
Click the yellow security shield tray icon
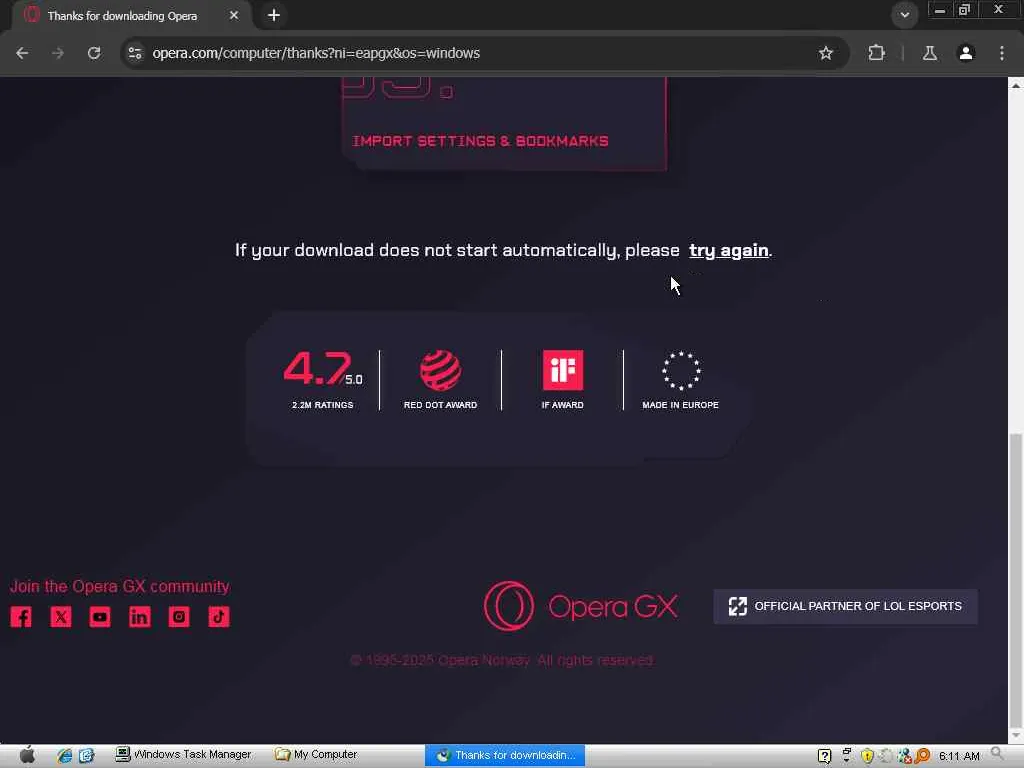(867, 756)
